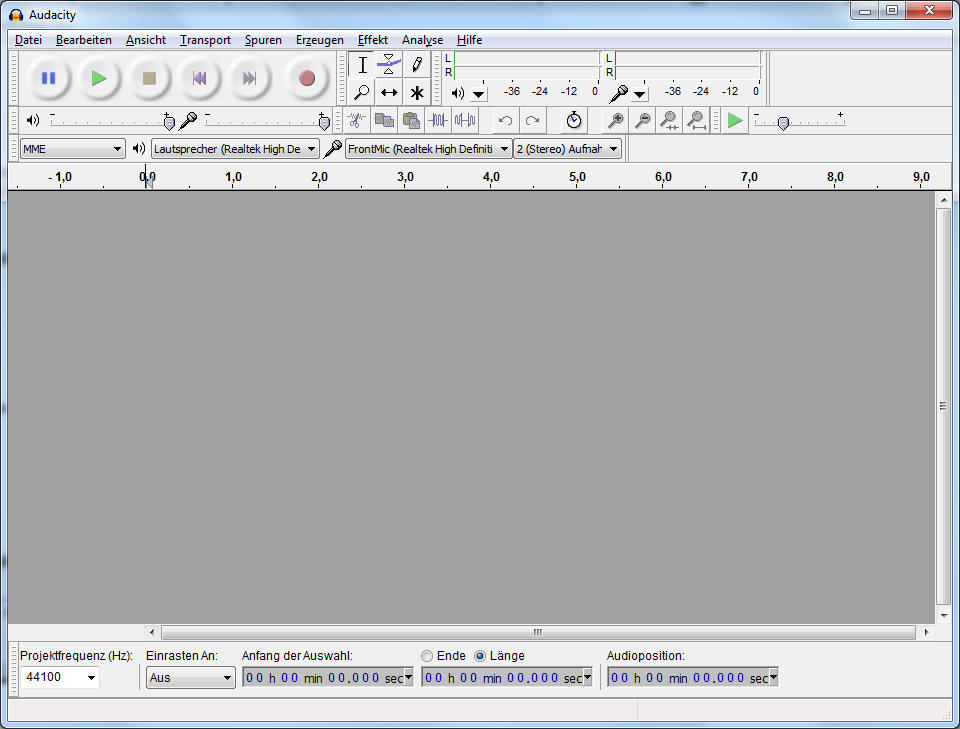This screenshot has height=729, width=960.
Task: Open the Analyse menu
Action: pyautogui.click(x=422, y=40)
